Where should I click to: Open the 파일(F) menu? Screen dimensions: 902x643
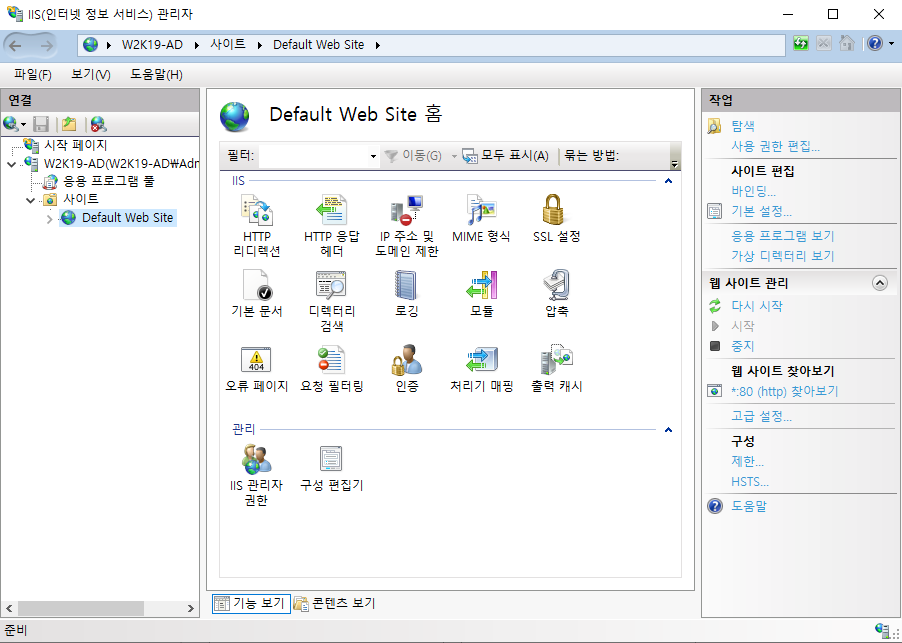tap(33, 74)
